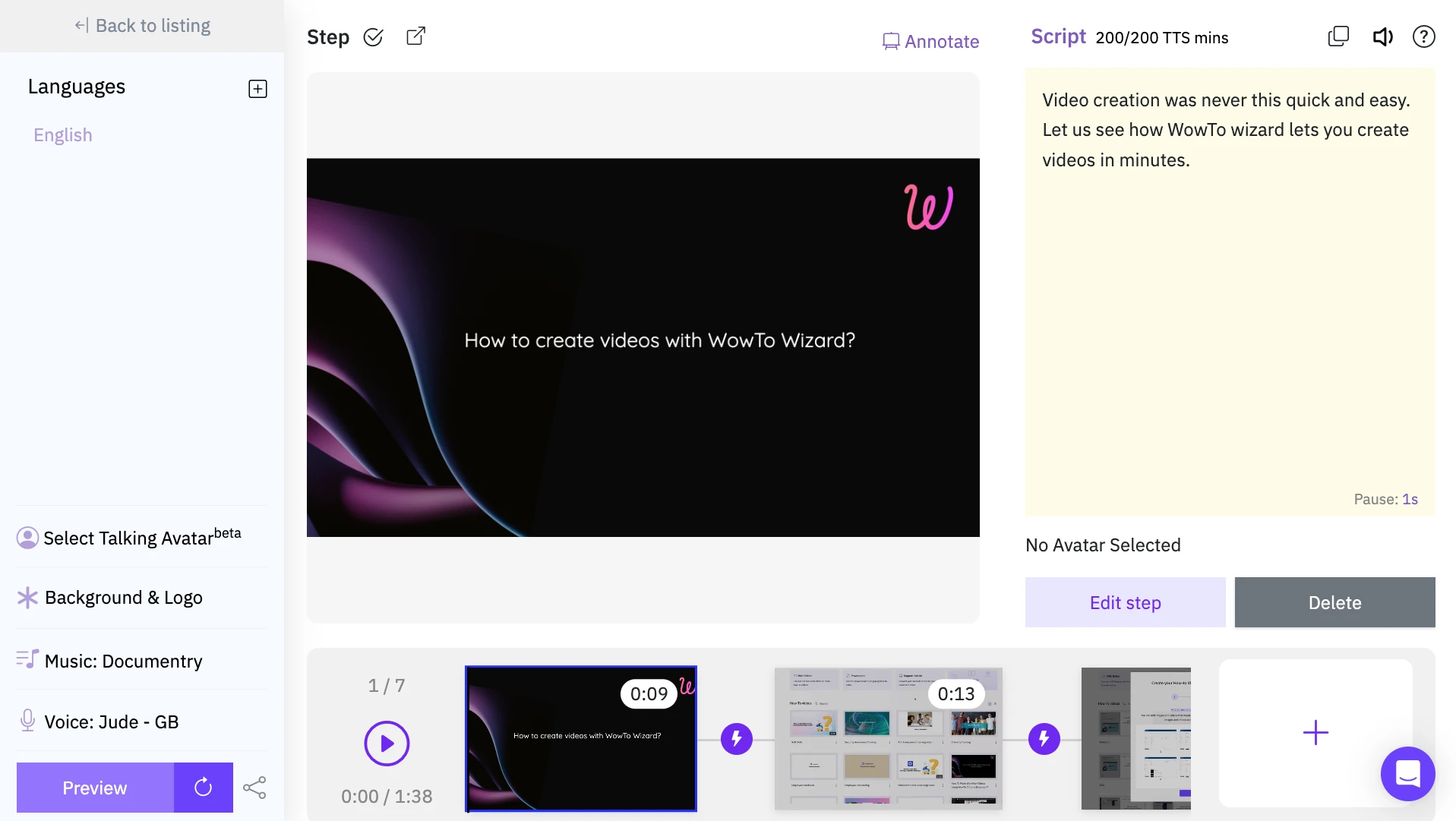This screenshot has width=1456, height=821.
Task: Click the Preview button
Action: [x=95, y=788]
